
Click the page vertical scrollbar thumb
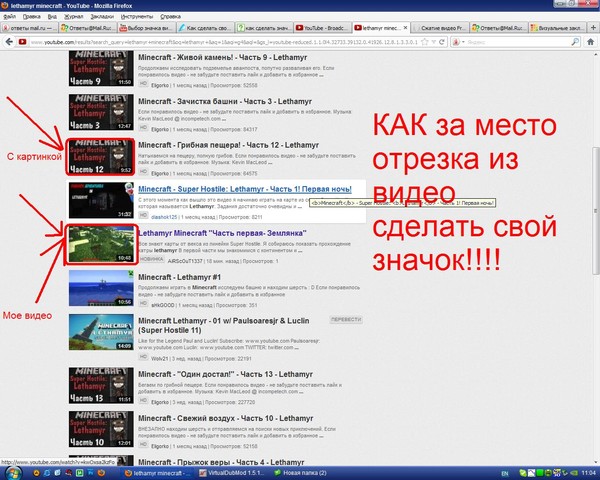pos(595,211)
